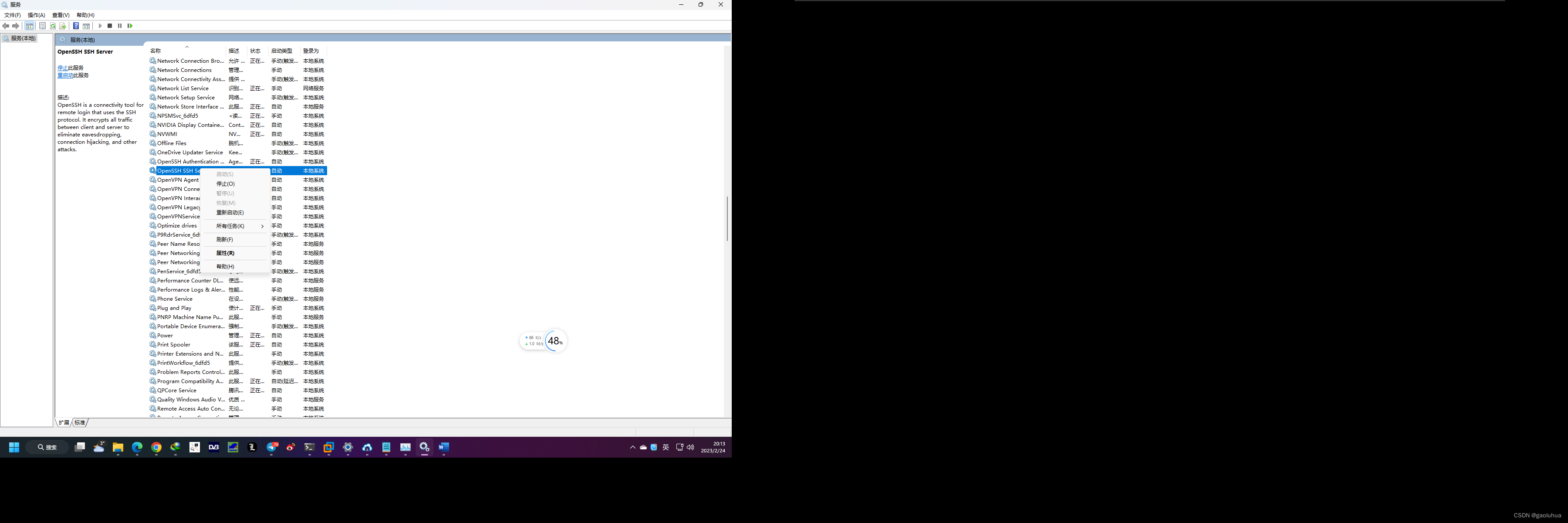The width and height of the screenshot is (1568, 523).
Task: Click the Properties toolbar icon
Action: [42, 26]
